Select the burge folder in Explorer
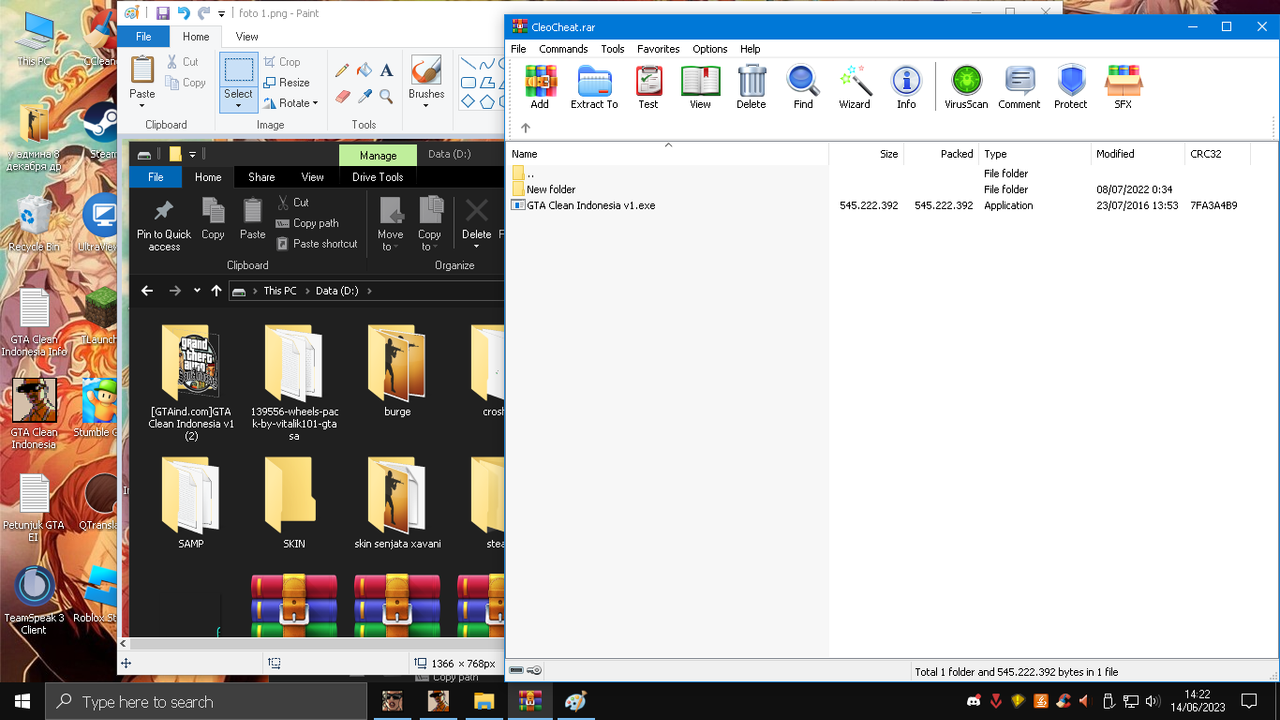The height and width of the screenshot is (720, 1280). [397, 372]
